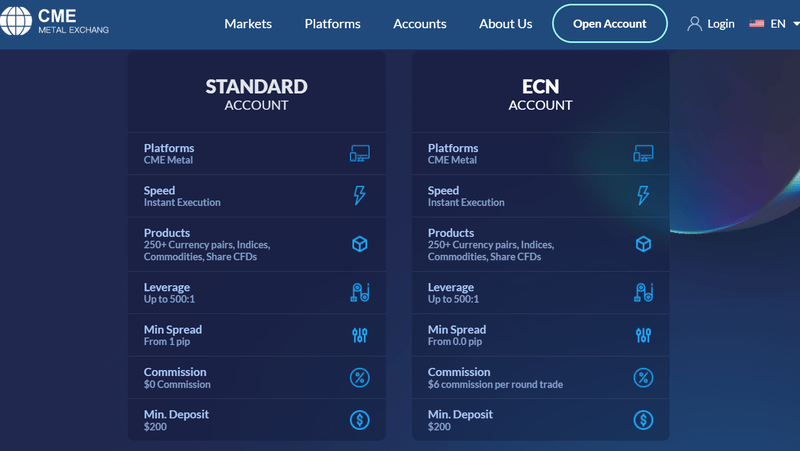Image resolution: width=800 pixels, height=451 pixels.
Task: Click 'Up to 500:1' in ECN account
Action: pyautogui.click(x=453, y=299)
